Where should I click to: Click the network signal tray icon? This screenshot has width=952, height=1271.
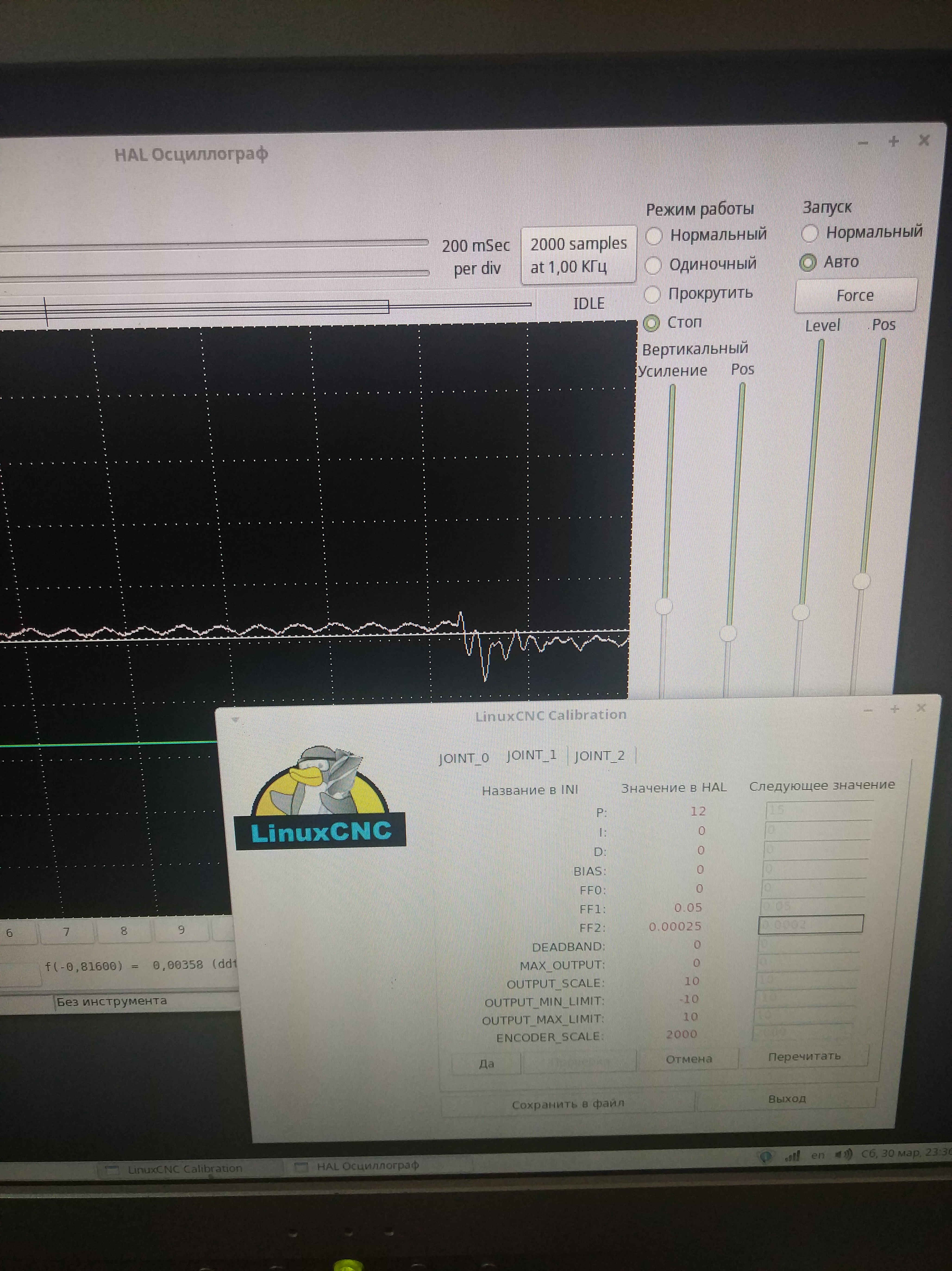[x=793, y=1155]
